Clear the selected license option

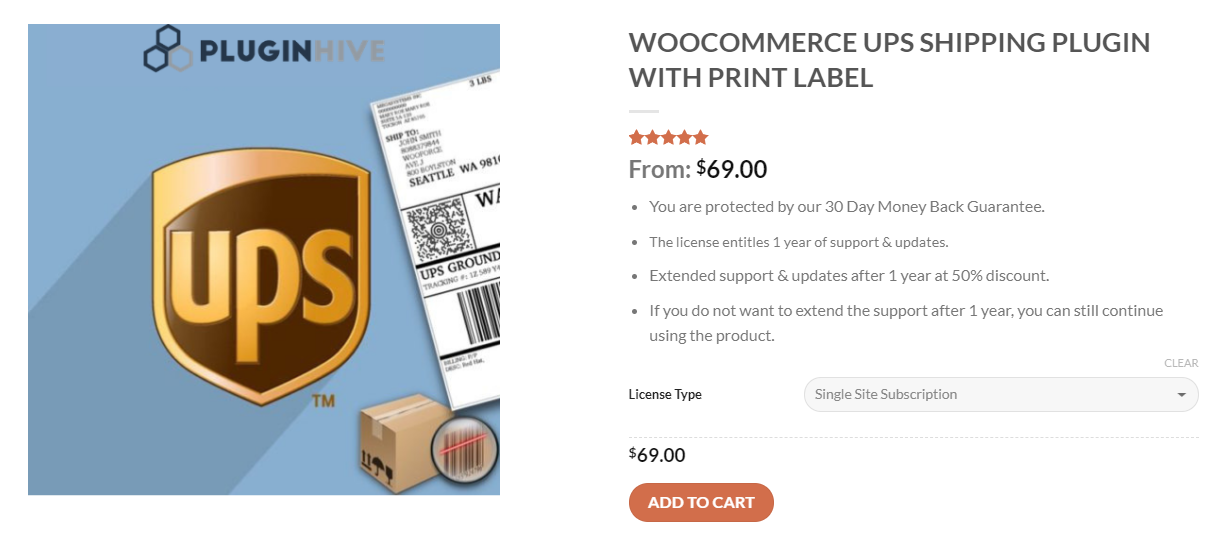tap(1181, 363)
